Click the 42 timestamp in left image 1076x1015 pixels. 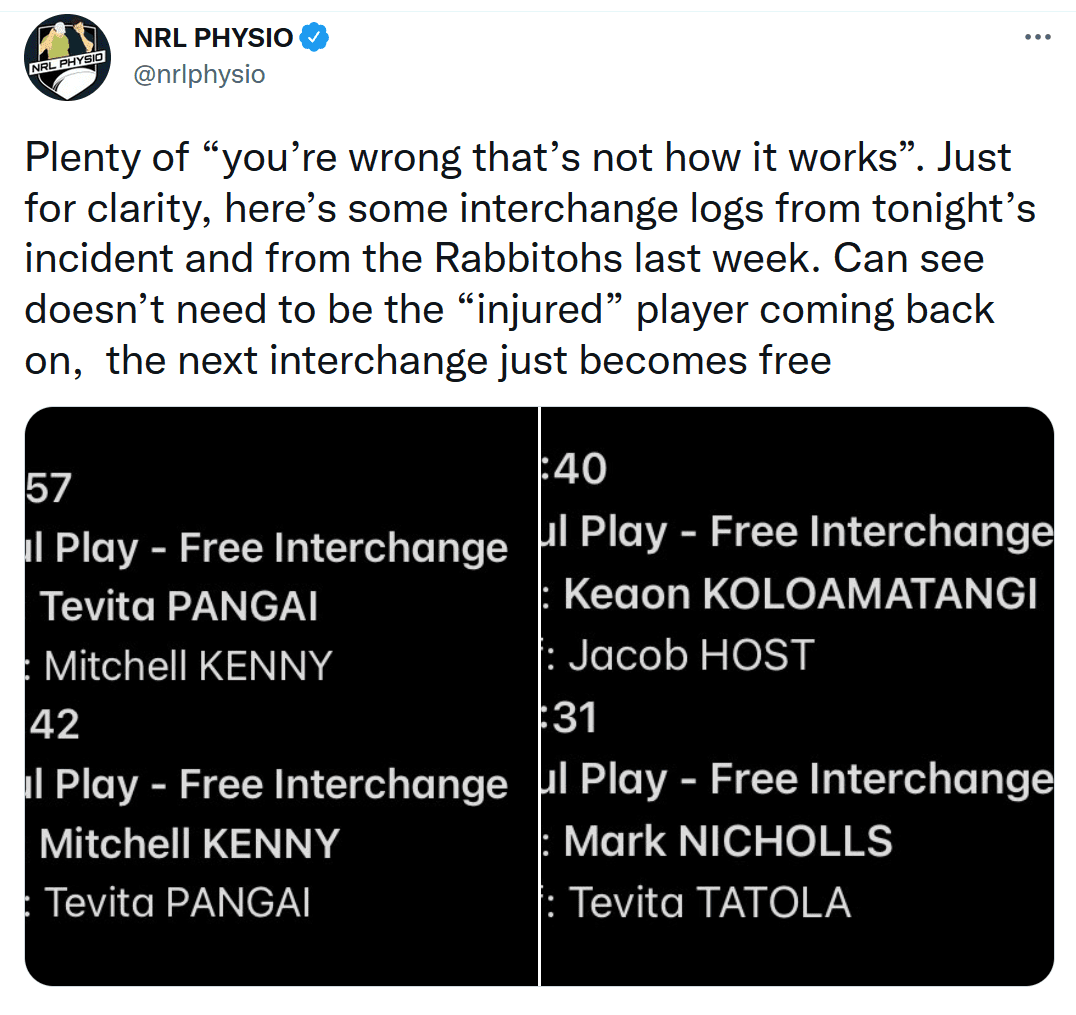54,725
